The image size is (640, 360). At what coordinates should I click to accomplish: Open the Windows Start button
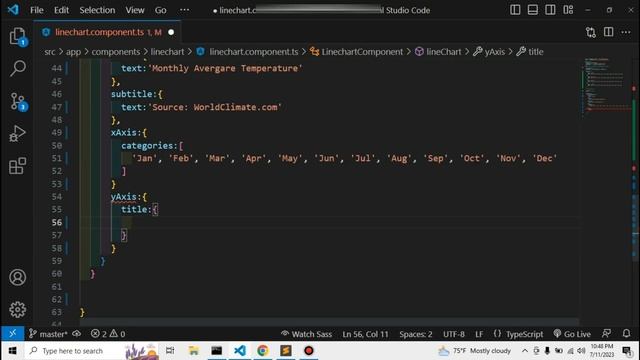(12, 351)
